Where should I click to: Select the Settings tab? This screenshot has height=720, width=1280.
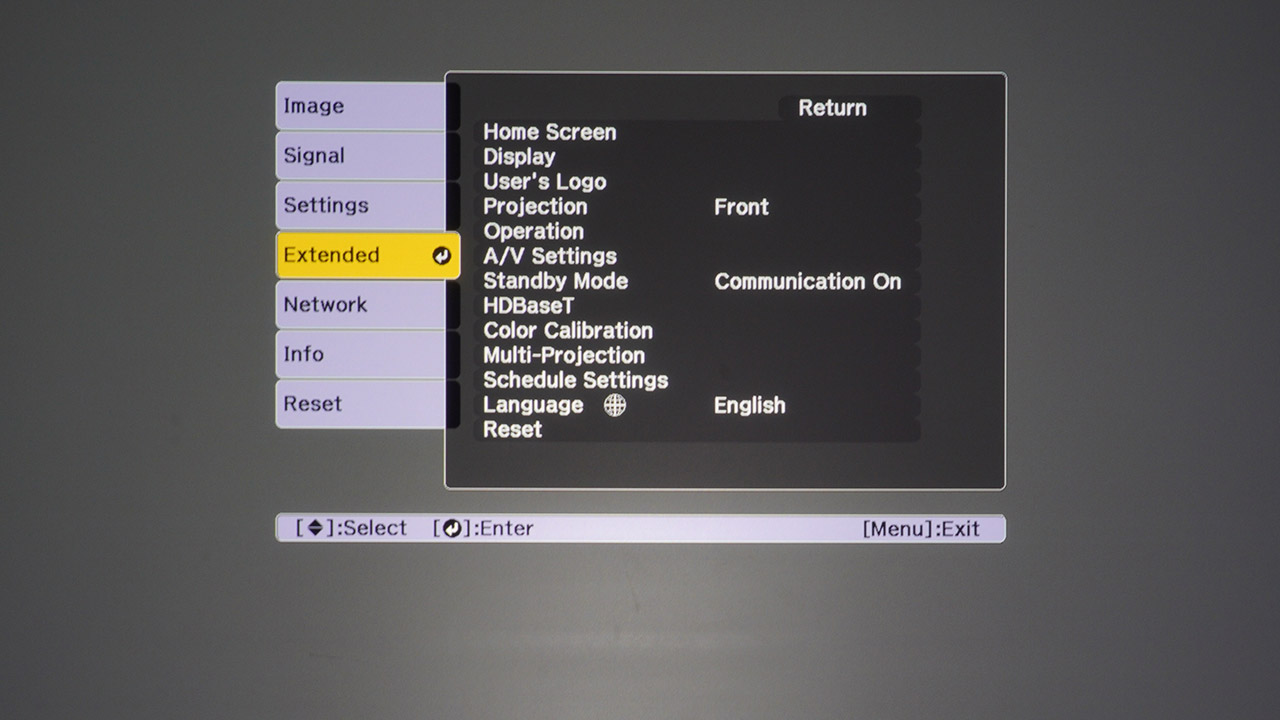(360, 205)
